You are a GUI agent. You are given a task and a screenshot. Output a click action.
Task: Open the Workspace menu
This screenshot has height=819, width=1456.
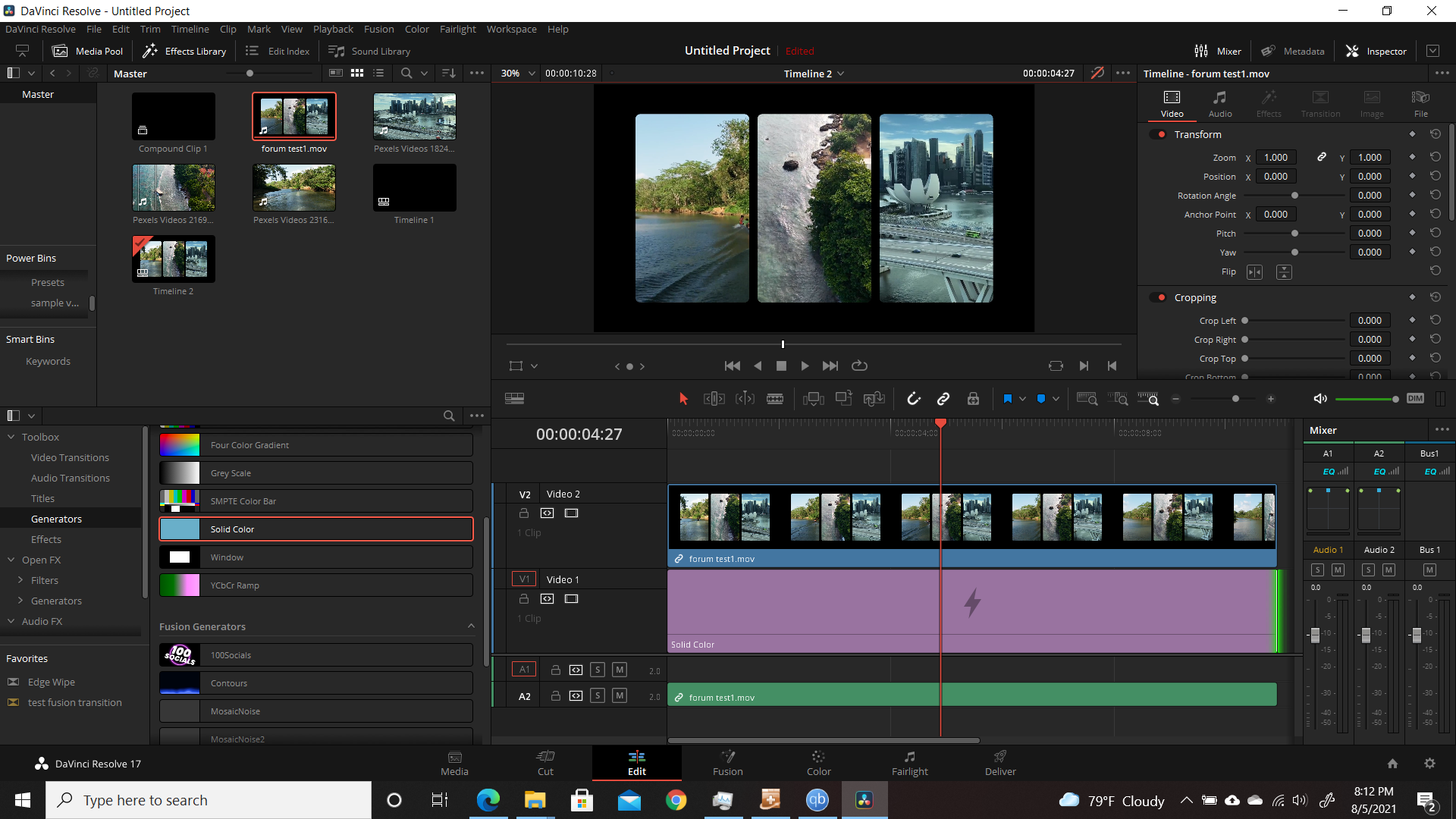(511, 29)
